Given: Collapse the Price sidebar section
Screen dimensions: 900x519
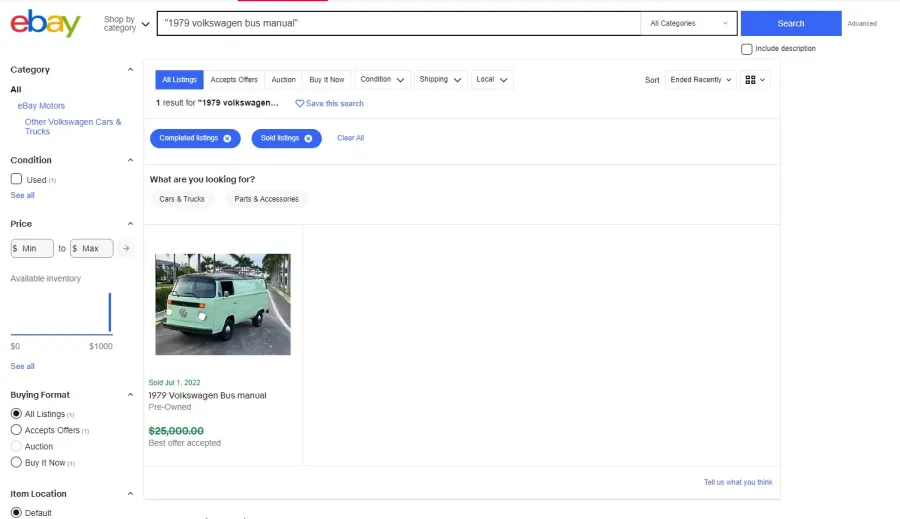Looking at the screenshot, I should click(130, 224).
